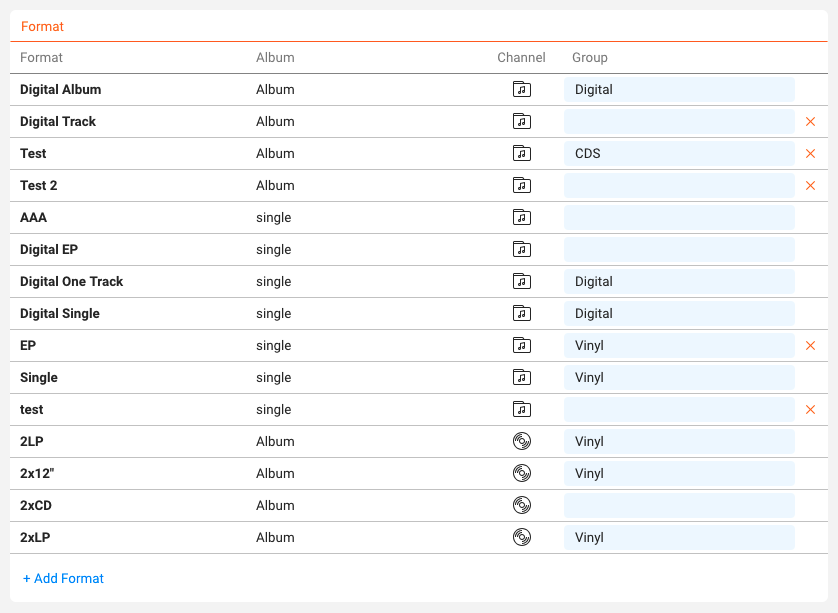Delete the Test 2 format row
Screen dimensions: 838x613
(x=810, y=185)
